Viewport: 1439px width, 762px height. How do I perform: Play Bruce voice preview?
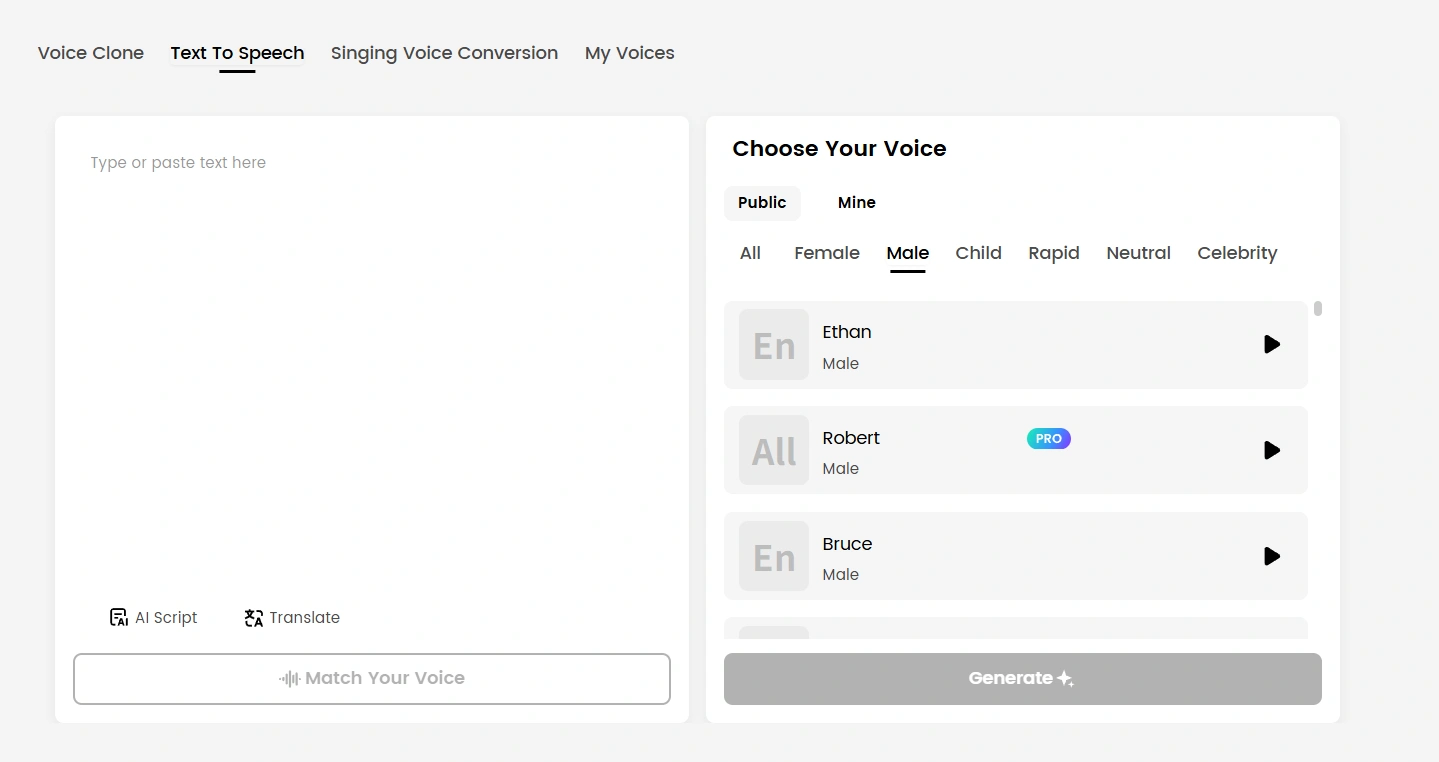(x=1271, y=556)
